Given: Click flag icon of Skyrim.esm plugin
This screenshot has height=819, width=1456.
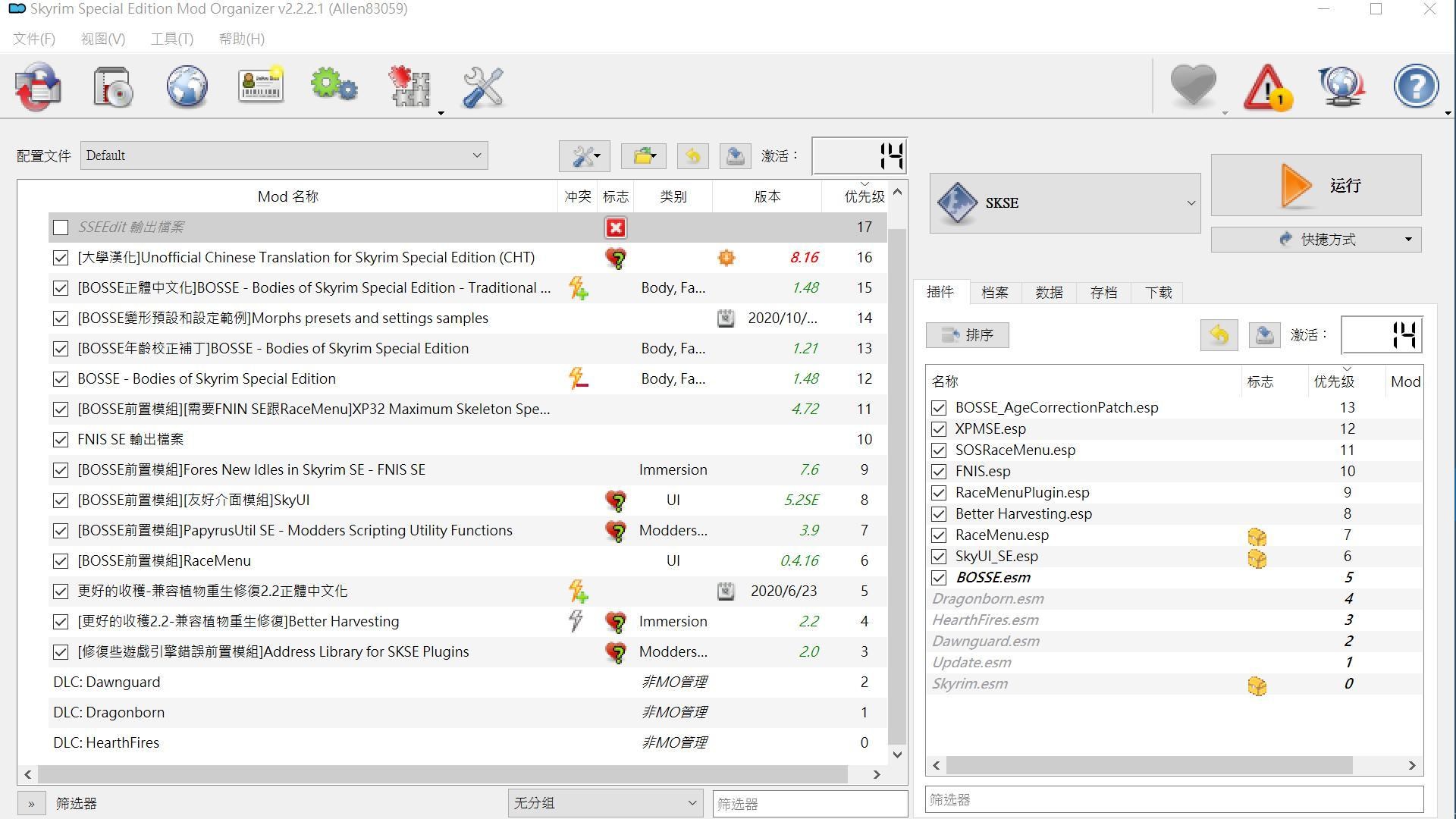Looking at the screenshot, I should (x=1257, y=686).
